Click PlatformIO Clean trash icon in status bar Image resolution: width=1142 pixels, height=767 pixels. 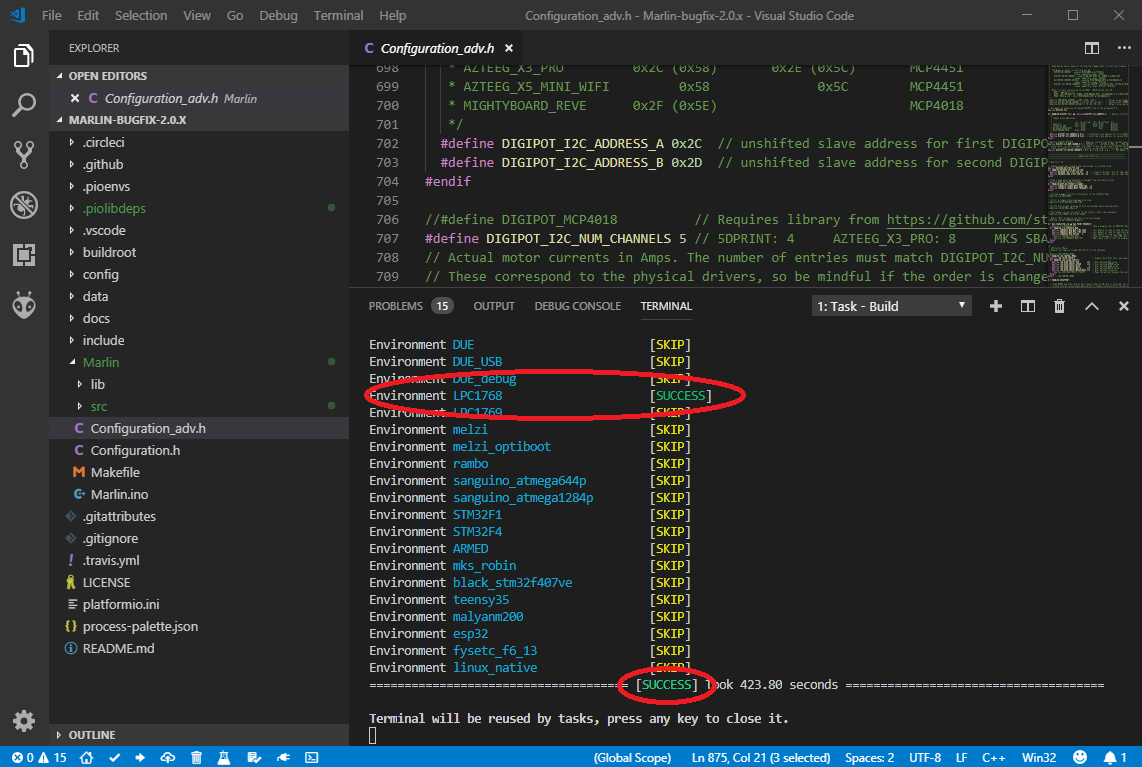point(196,758)
